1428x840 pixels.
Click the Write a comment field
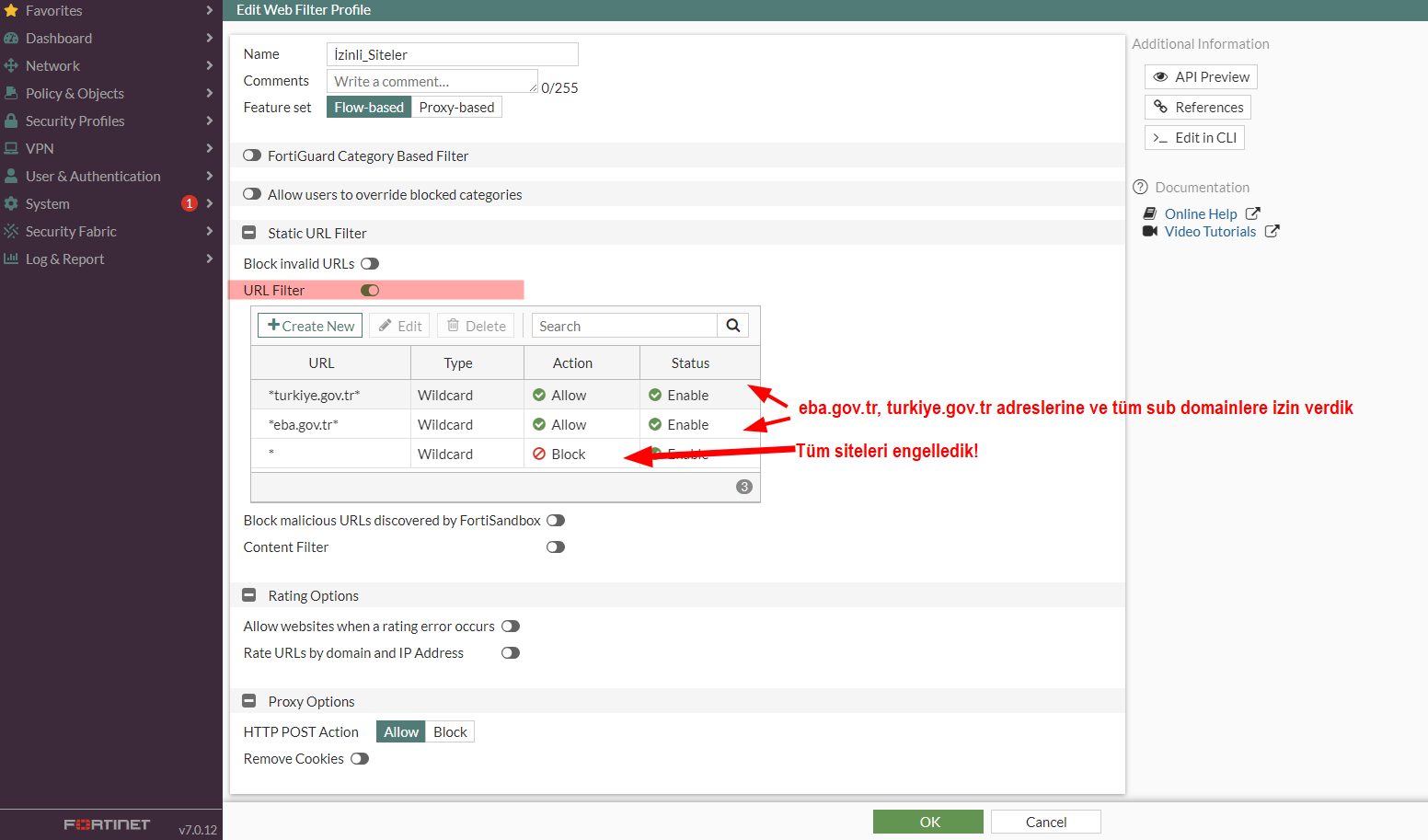pyautogui.click(x=431, y=80)
